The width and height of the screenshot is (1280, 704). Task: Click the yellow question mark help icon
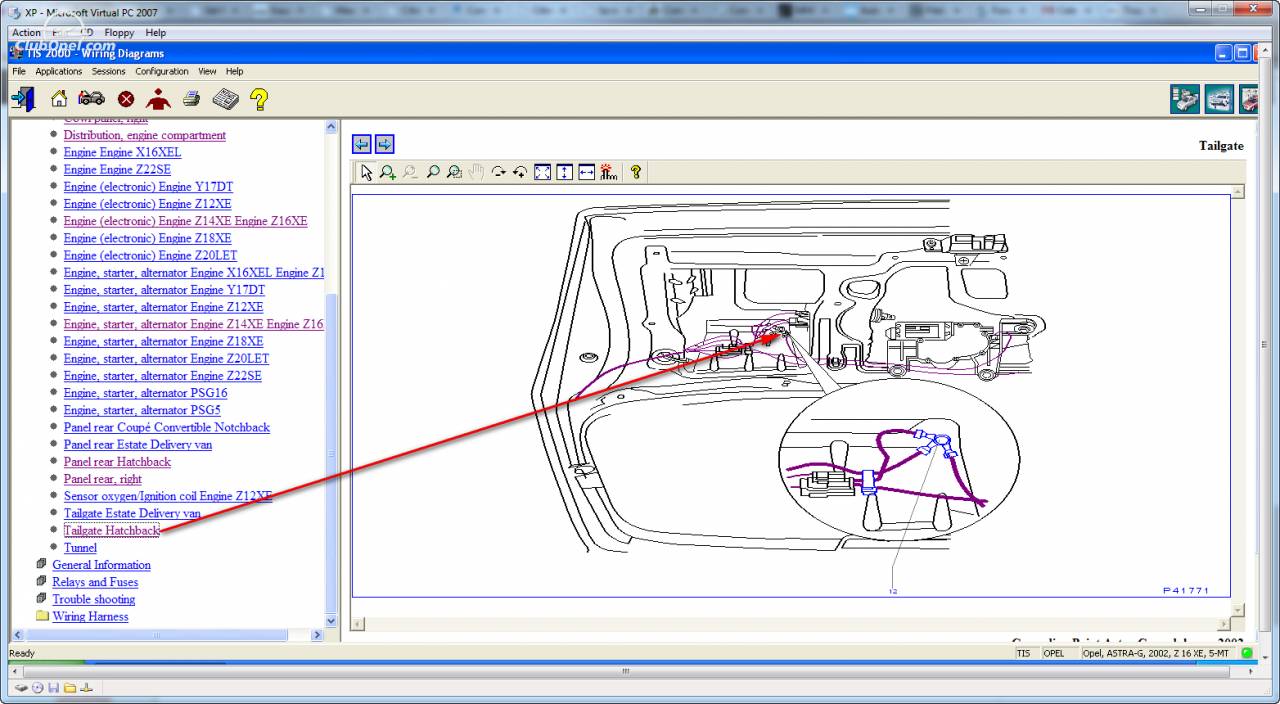click(259, 99)
